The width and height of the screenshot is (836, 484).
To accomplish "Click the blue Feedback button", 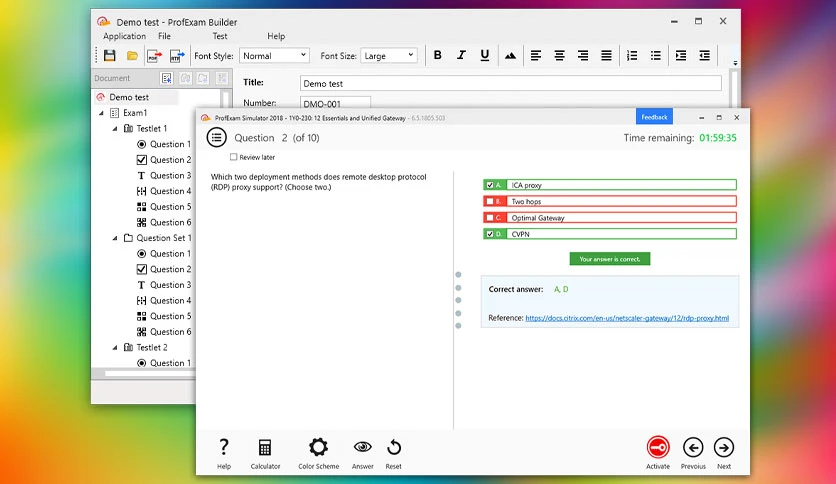I will (654, 117).
